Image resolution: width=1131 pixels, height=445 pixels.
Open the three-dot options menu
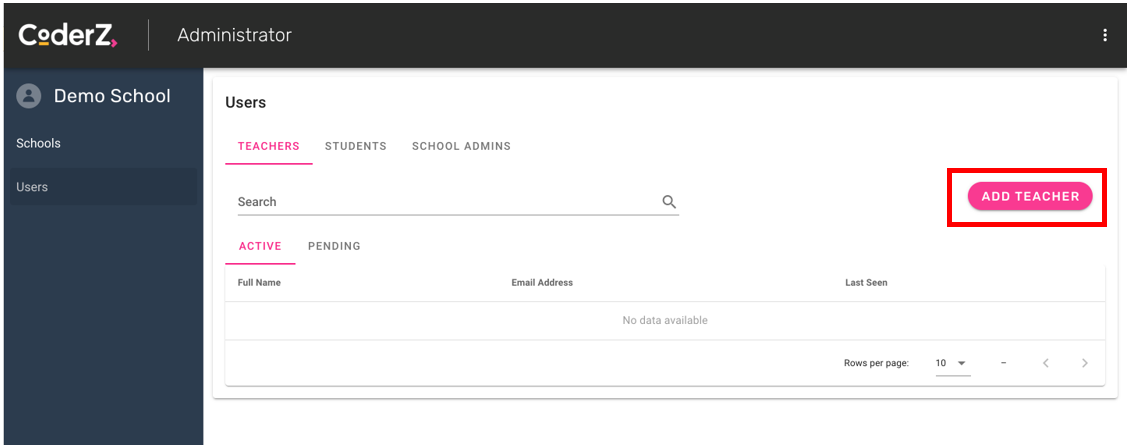coord(1105,35)
